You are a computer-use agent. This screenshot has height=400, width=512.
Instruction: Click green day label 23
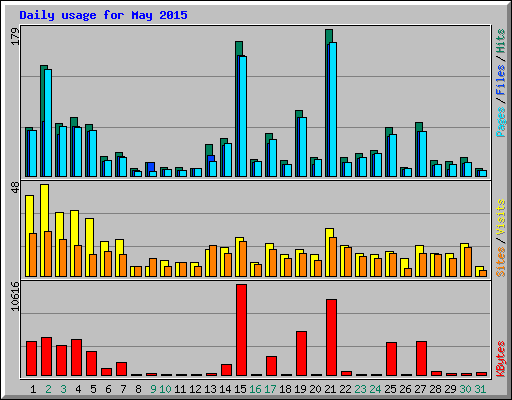360,389
